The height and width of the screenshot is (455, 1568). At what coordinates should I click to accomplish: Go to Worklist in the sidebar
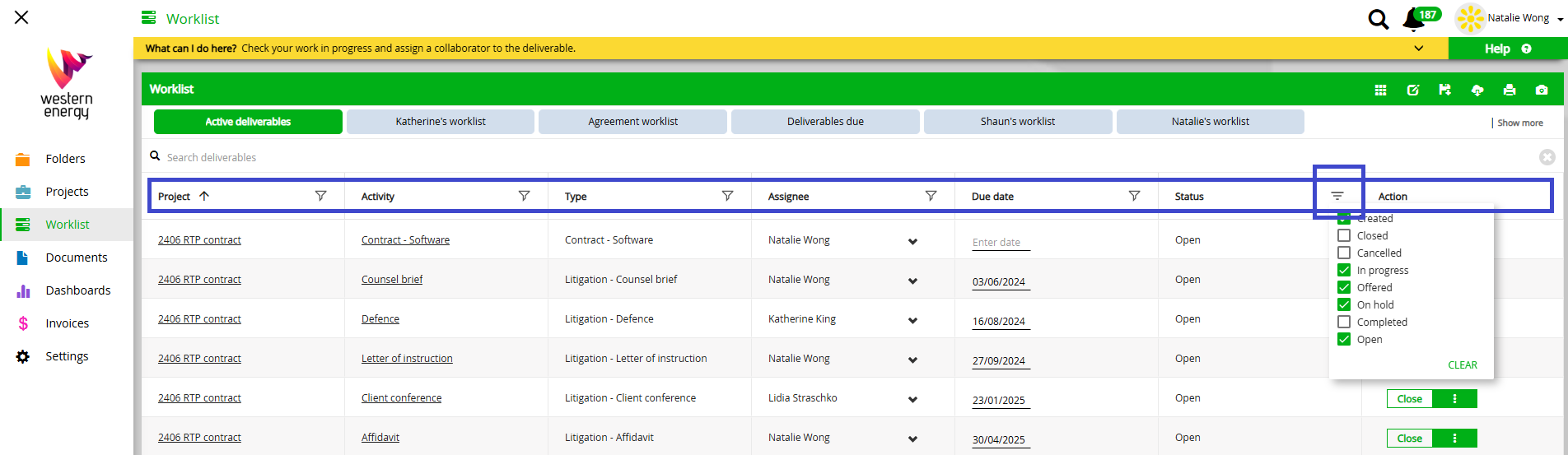[x=68, y=225]
